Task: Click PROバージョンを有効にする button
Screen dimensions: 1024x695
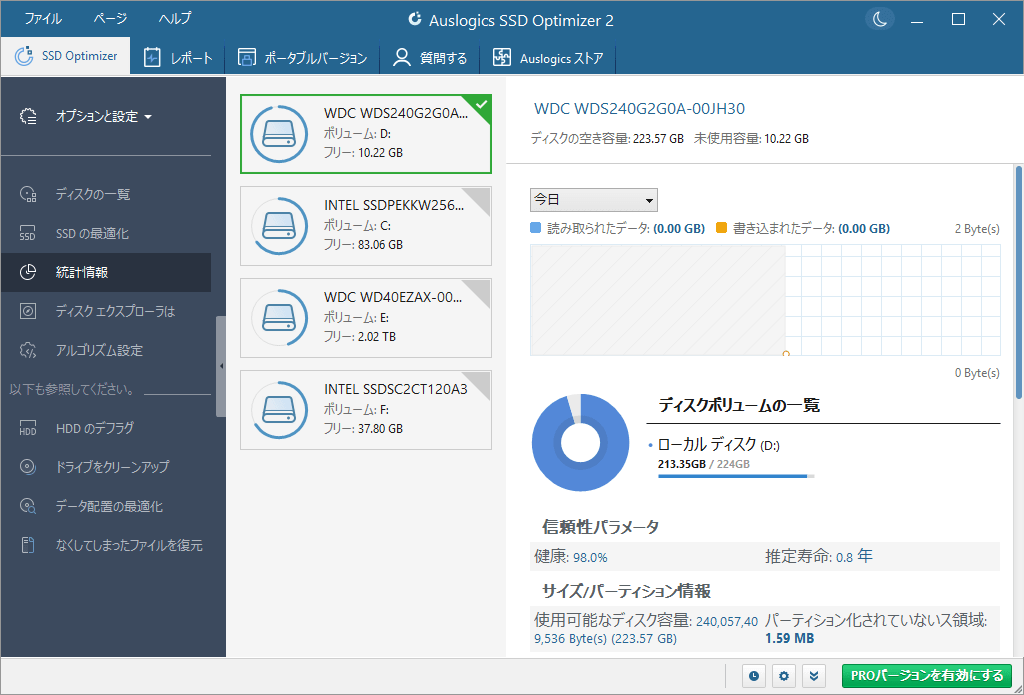Action: (x=927, y=677)
